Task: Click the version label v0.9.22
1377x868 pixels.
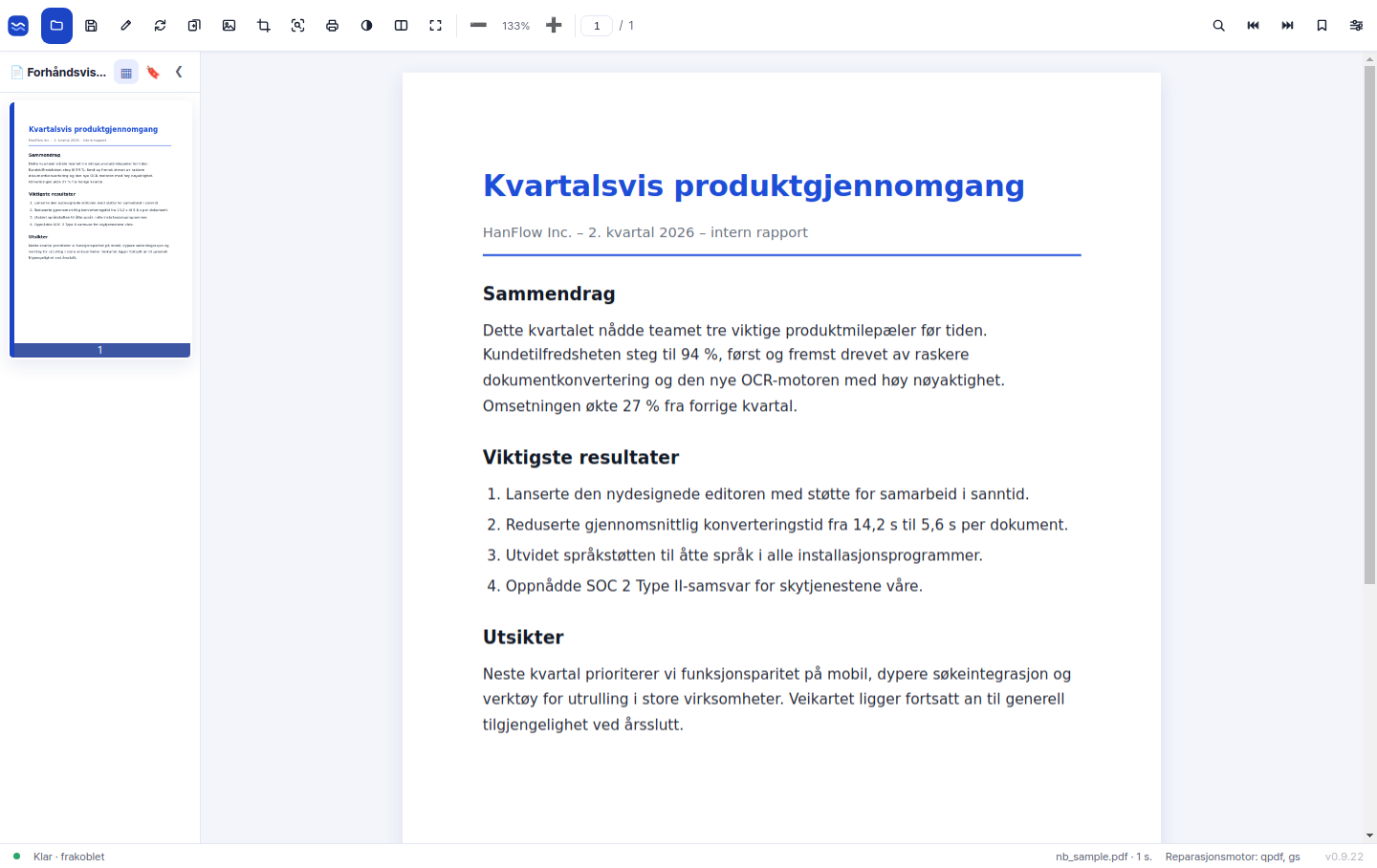Action: point(1344,857)
